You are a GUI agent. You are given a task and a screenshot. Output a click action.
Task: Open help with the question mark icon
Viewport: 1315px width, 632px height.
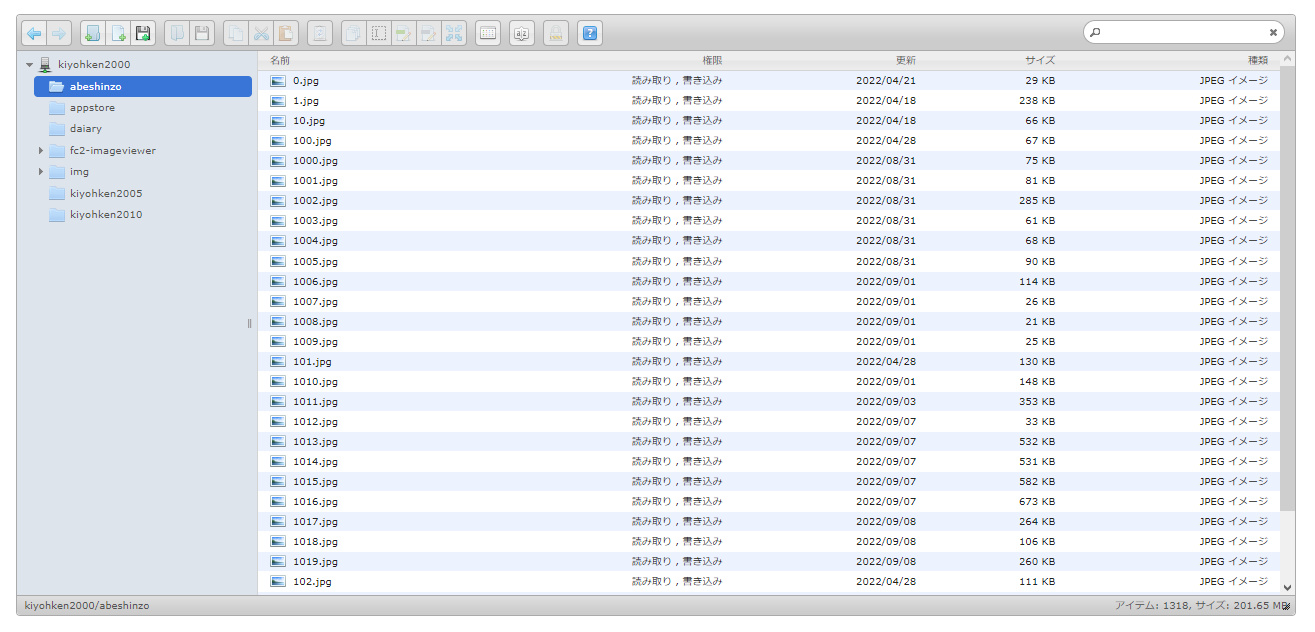(589, 33)
